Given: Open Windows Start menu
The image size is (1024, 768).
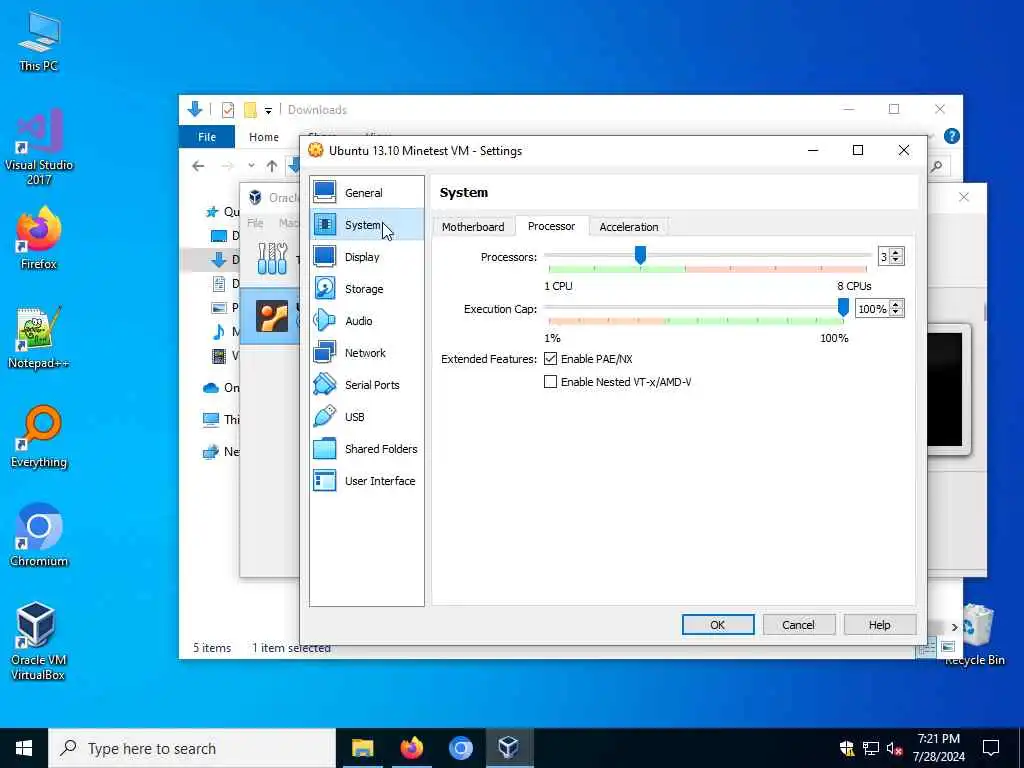Looking at the screenshot, I should 24,748.
